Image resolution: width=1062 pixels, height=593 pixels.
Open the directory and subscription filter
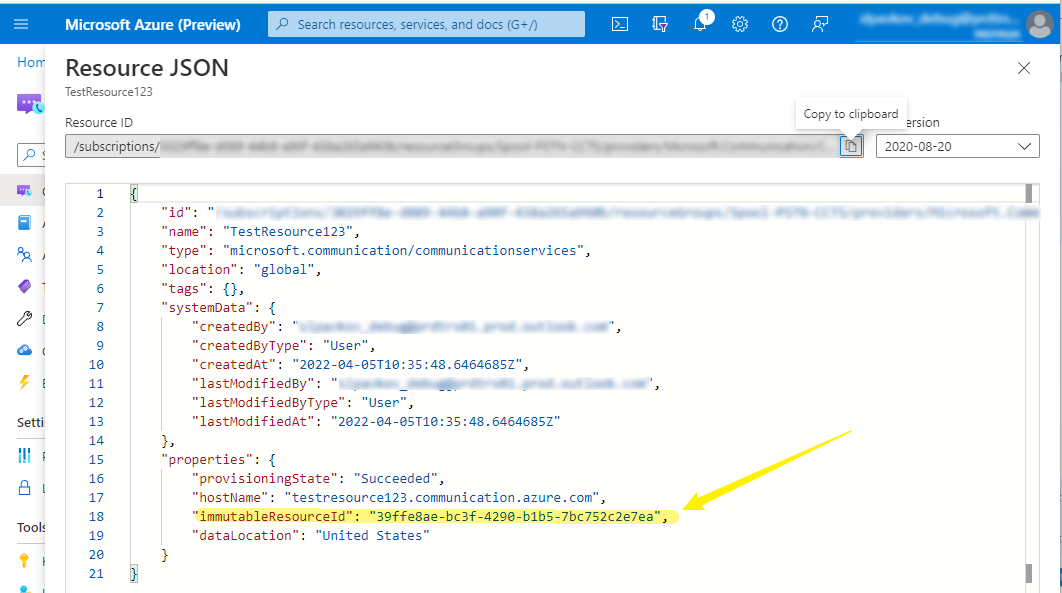pos(659,24)
